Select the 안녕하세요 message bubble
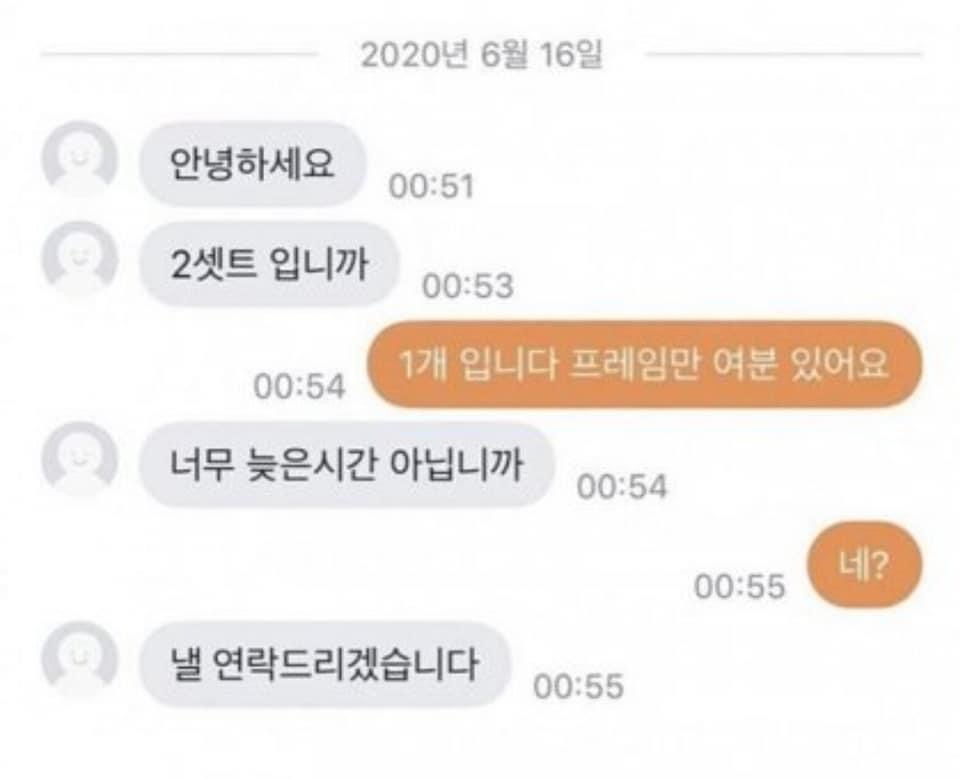Viewport: 960px width, 779px height. click(252, 164)
